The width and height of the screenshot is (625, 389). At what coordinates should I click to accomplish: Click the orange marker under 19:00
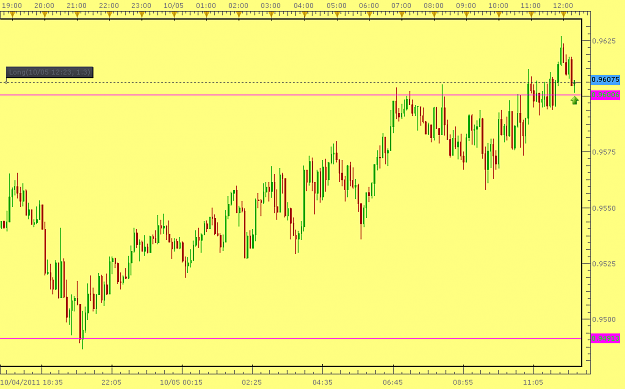(x=12, y=15)
